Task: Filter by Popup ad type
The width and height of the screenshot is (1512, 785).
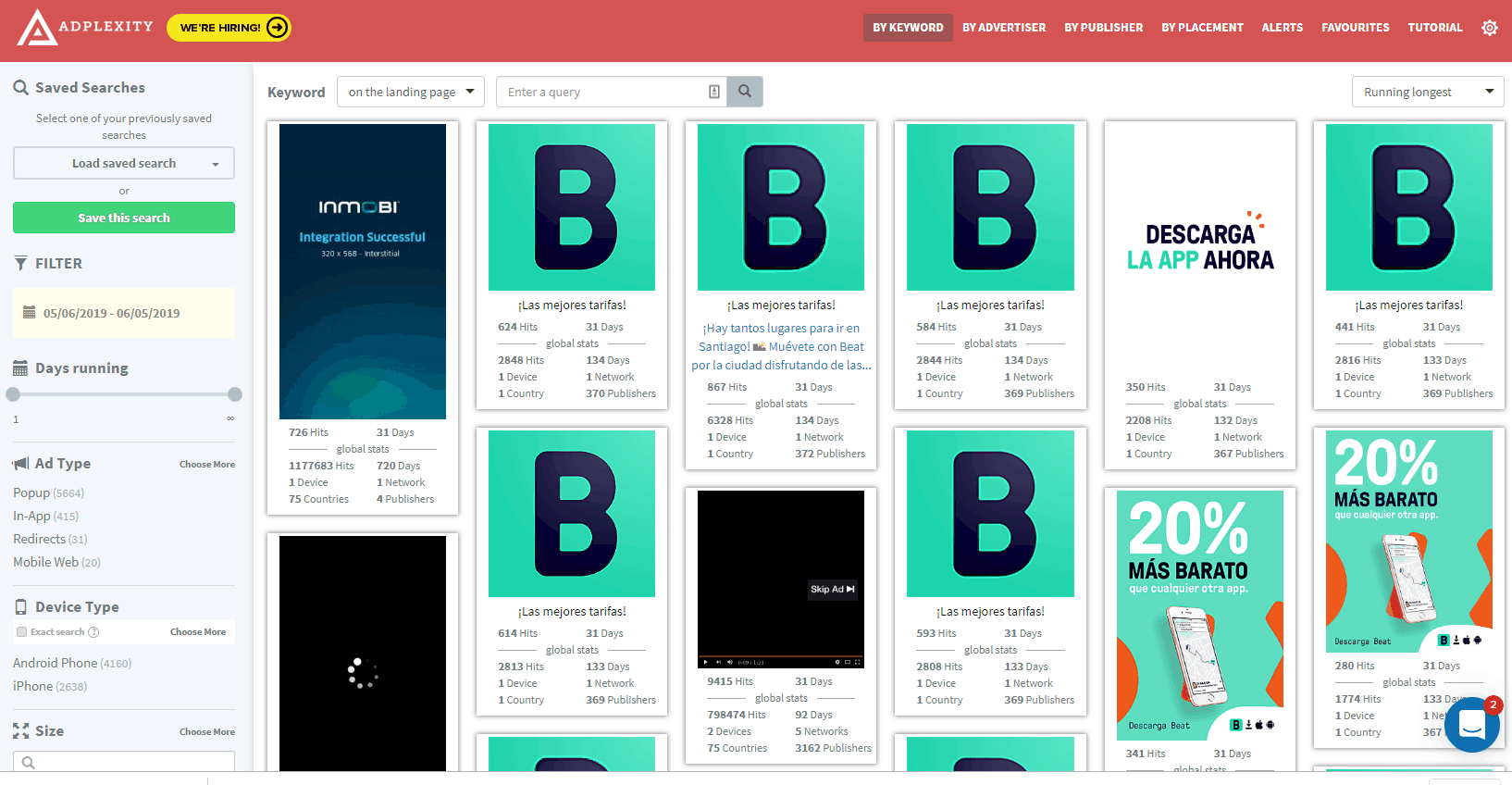Action: tap(48, 493)
